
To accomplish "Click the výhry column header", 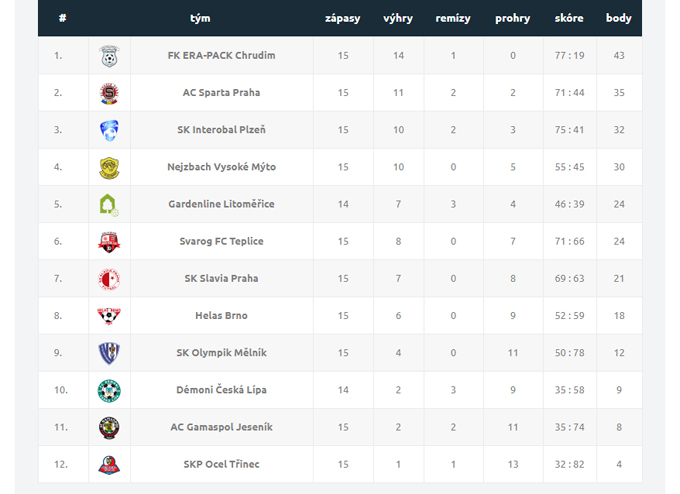I will 398,18.
